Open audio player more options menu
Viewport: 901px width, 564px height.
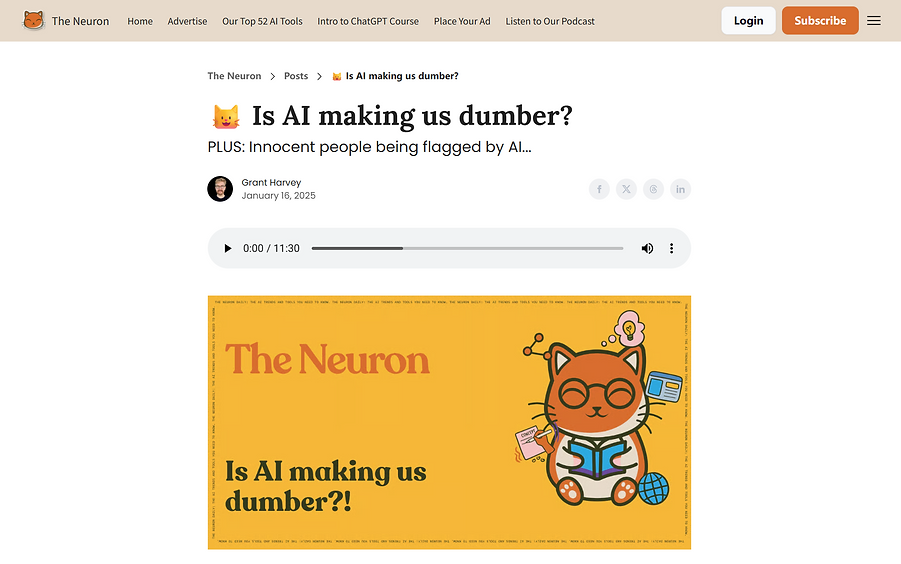coord(671,248)
